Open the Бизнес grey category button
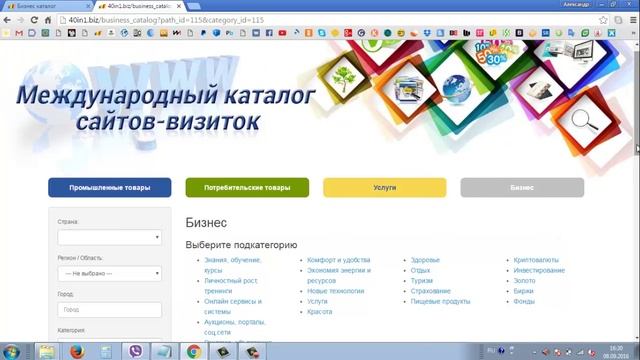 (522, 188)
